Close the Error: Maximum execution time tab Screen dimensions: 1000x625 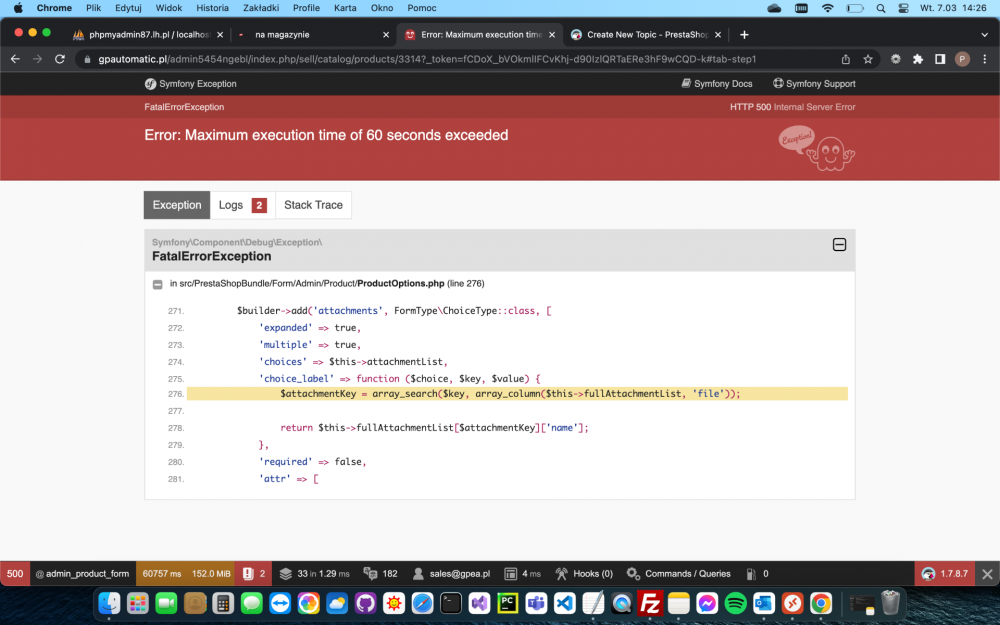point(552,34)
